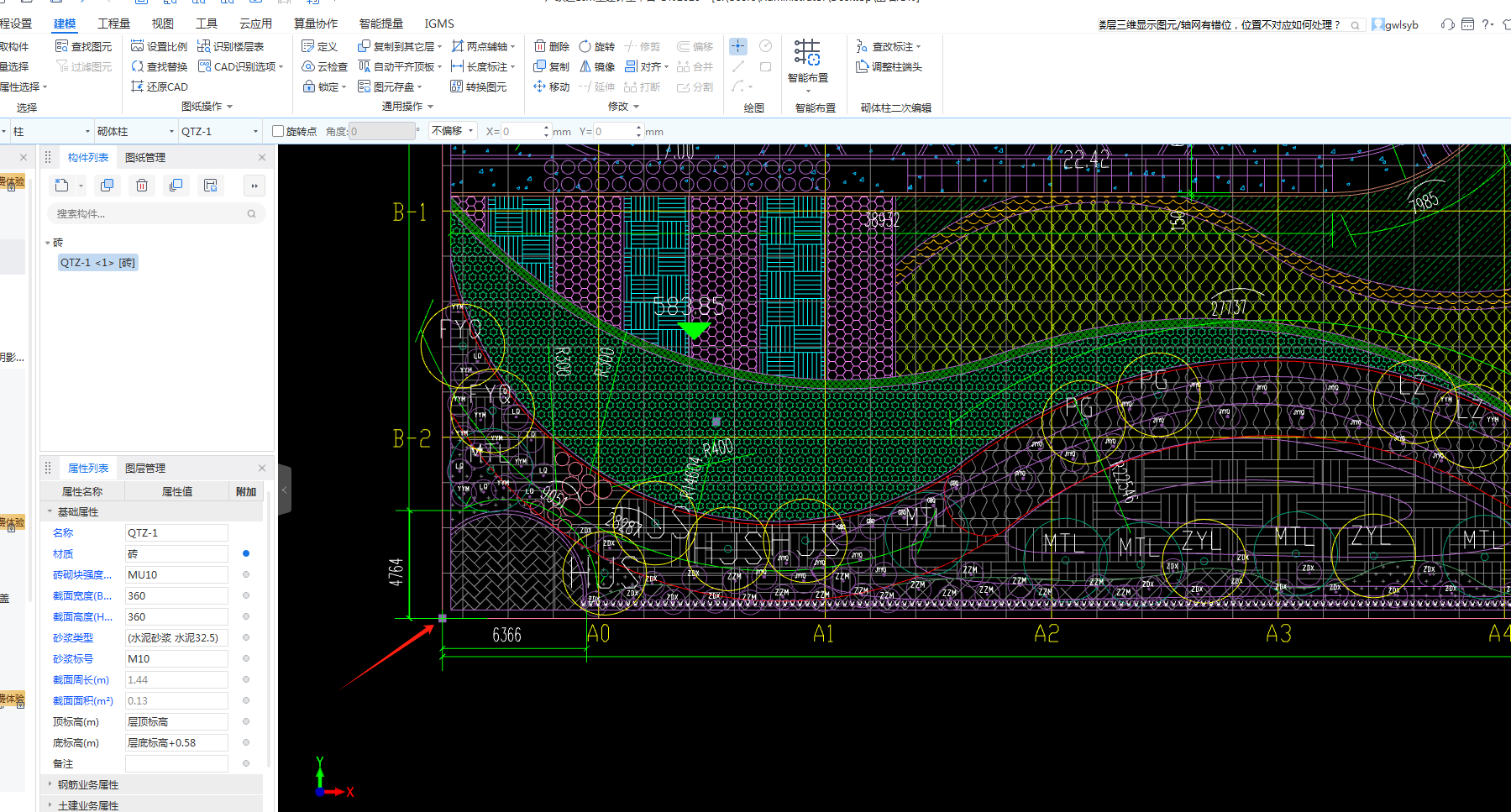Click the headset support icon at top right
This screenshot has width=1511, height=812.
point(1447,24)
